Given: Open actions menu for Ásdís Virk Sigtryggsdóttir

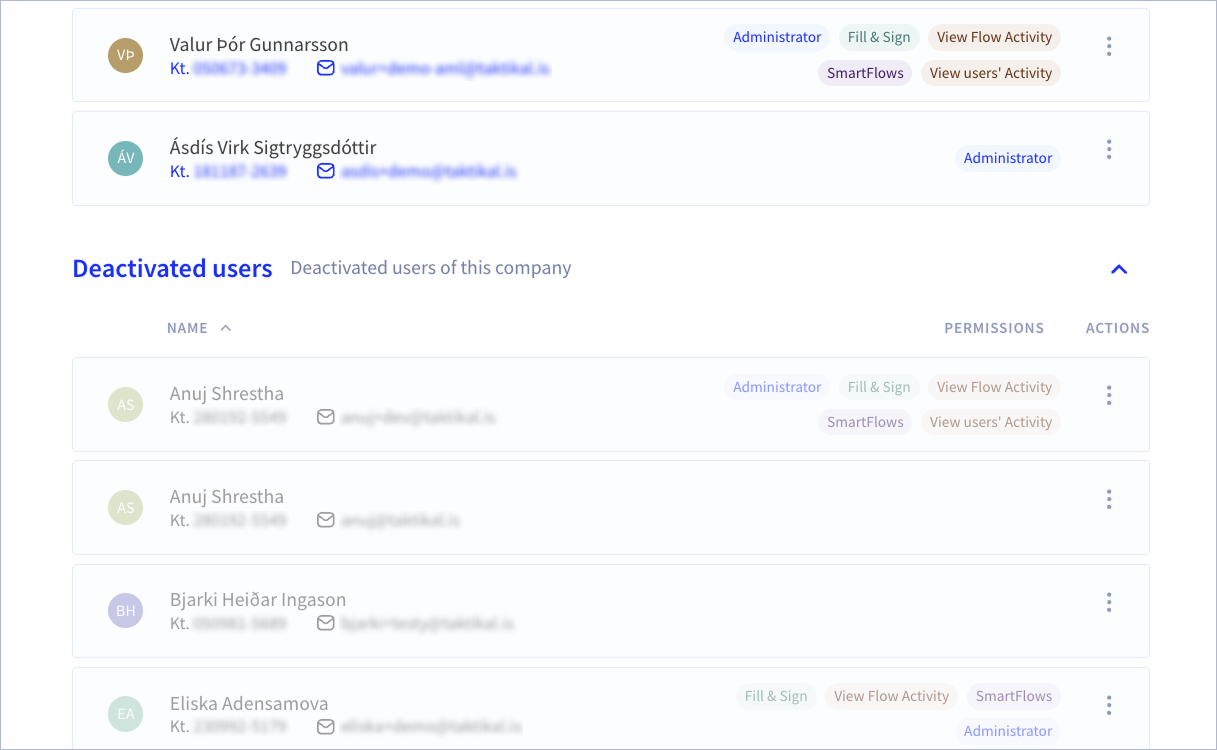Looking at the screenshot, I should (x=1109, y=149).
